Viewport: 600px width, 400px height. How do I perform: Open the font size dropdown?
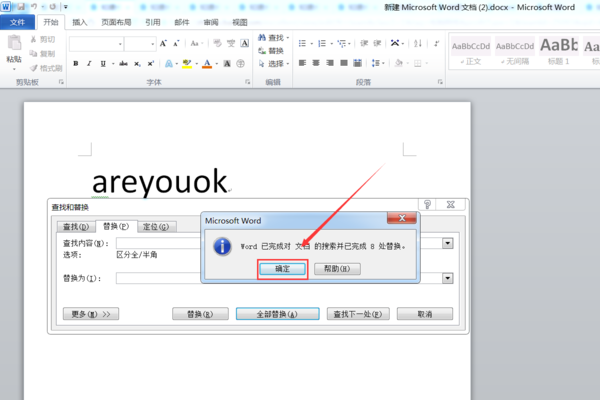point(153,44)
